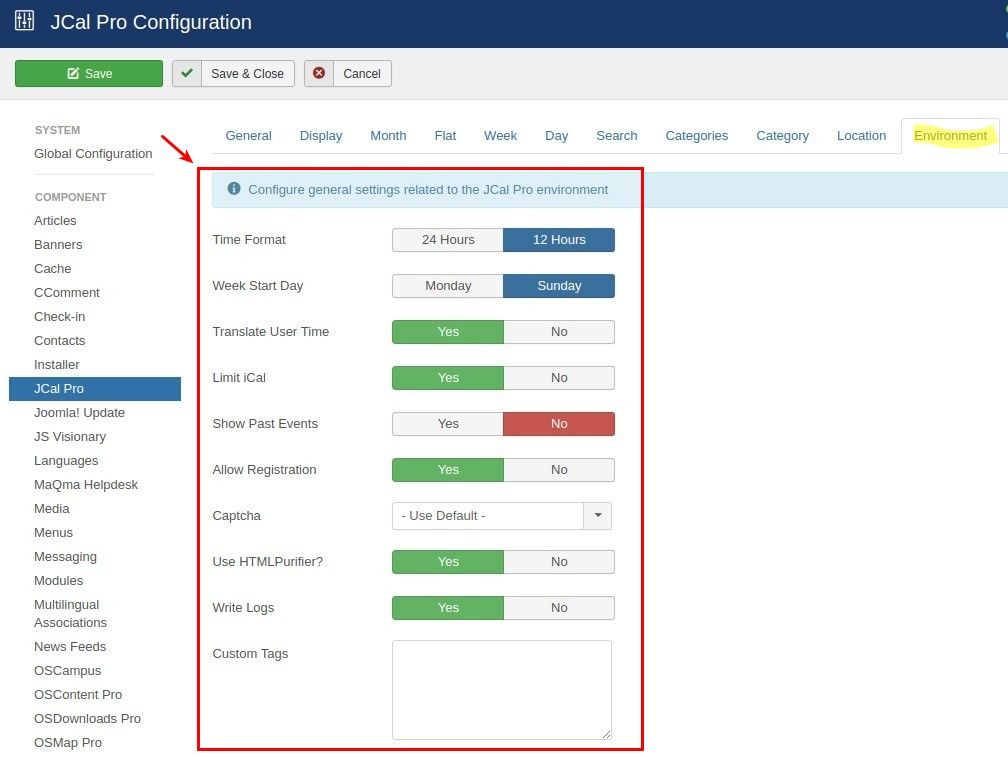This screenshot has width=1008, height=757.
Task: Select the JCal Pro sidebar item
Action: pyautogui.click(x=95, y=389)
